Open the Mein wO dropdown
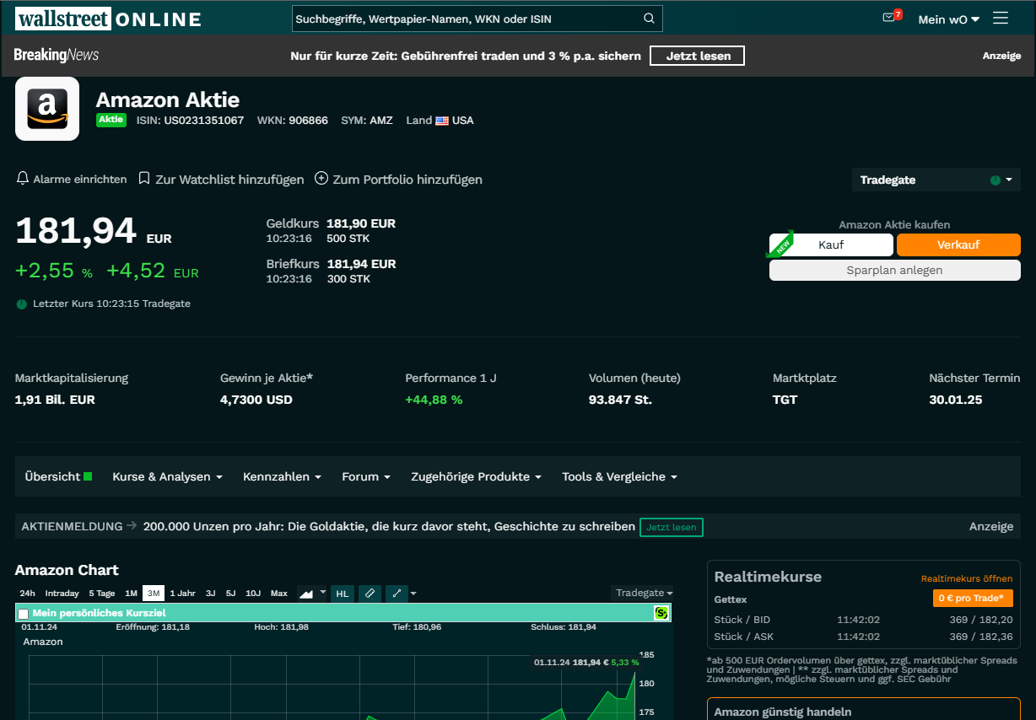The image size is (1036, 720). coord(948,19)
